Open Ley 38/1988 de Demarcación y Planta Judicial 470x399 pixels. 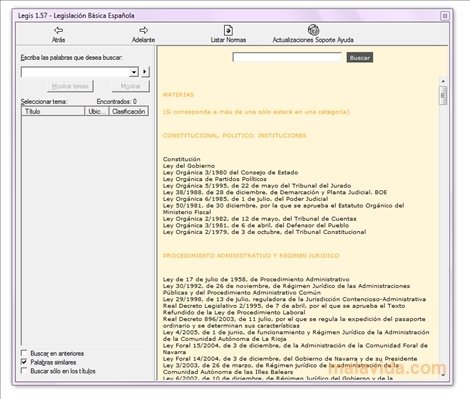tap(275, 192)
